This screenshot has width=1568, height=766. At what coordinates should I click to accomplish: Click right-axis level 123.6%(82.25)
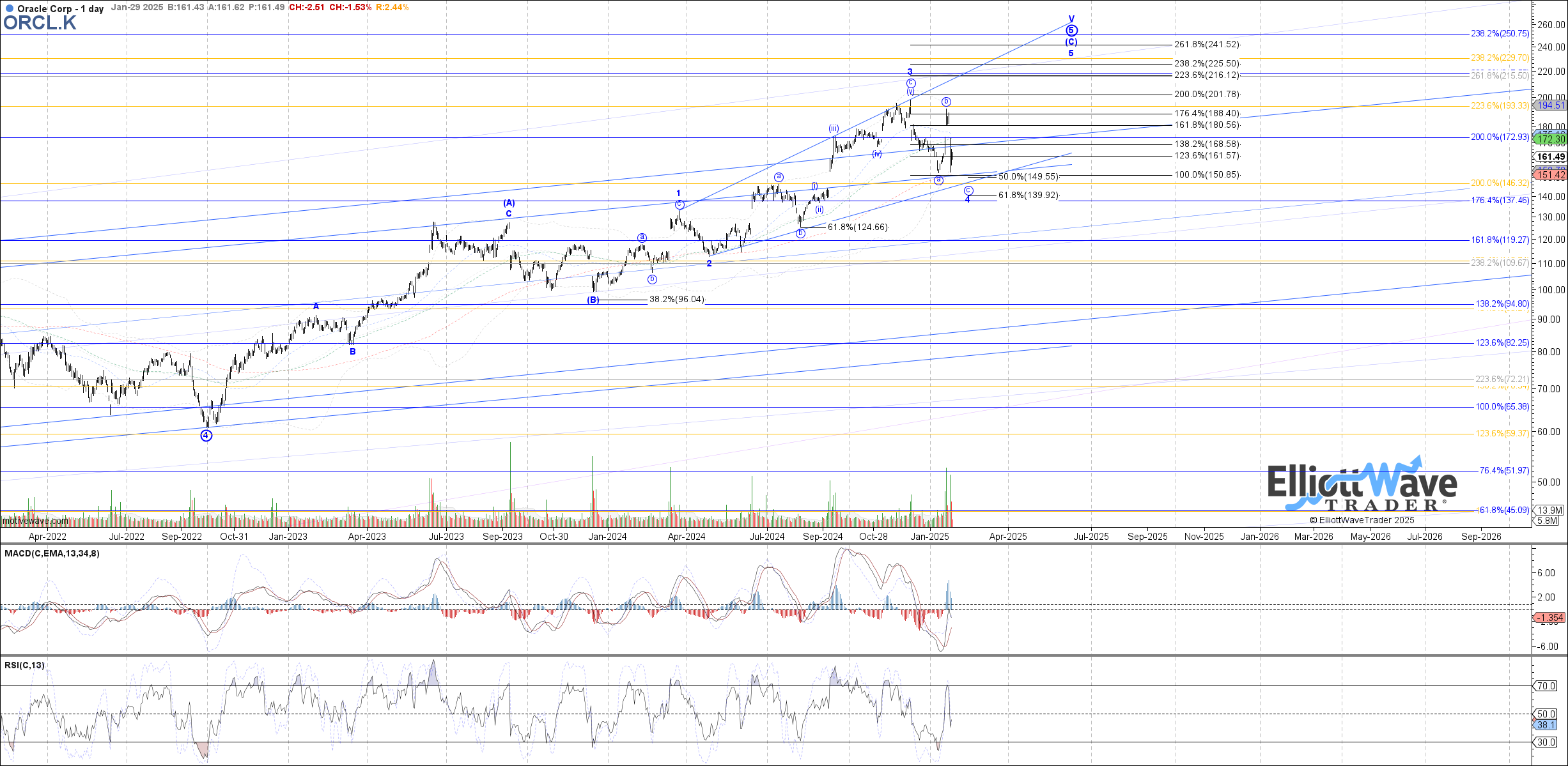tap(1502, 343)
